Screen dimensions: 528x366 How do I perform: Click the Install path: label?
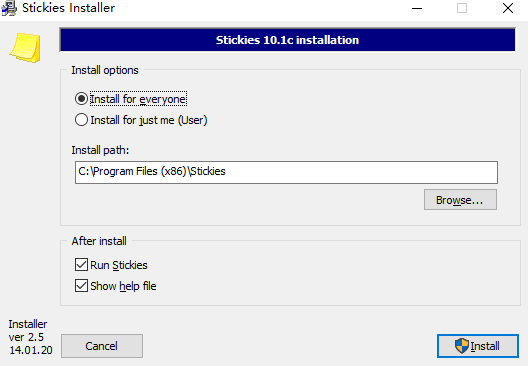pyautogui.click(x=100, y=150)
